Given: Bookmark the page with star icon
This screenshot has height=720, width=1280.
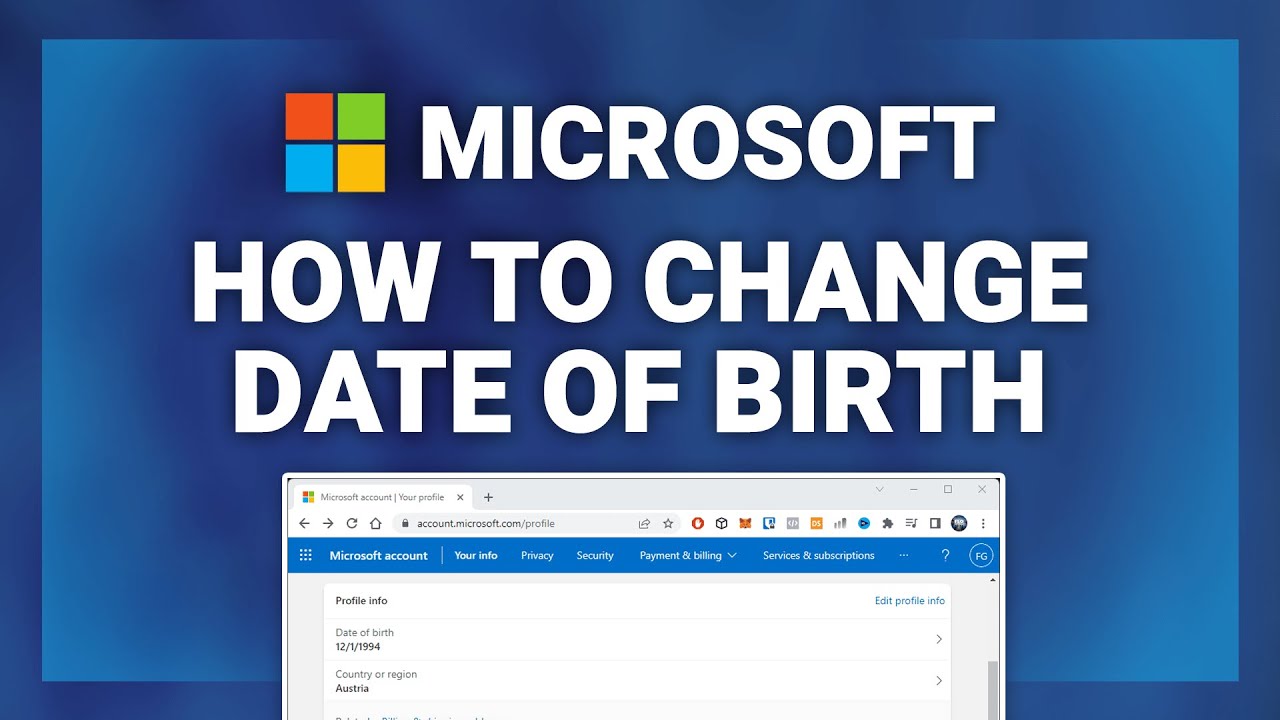Looking at the screenshot, I should 668,523.
